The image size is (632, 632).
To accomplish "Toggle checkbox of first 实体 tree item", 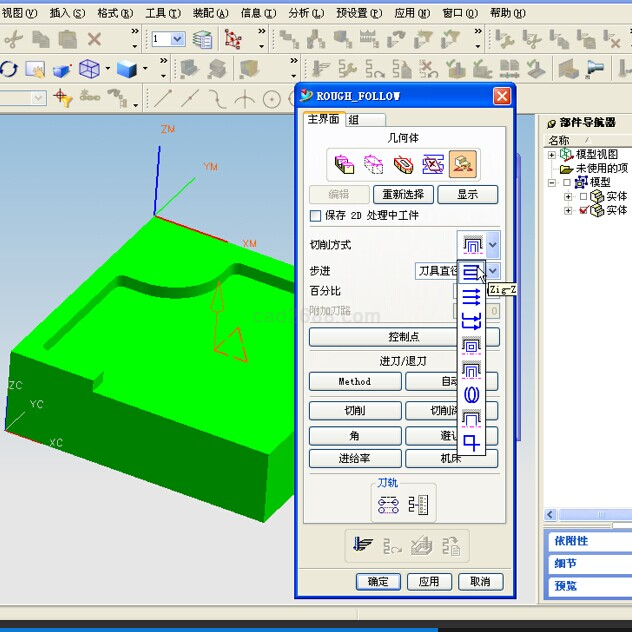I will click(x=583, y=196).
